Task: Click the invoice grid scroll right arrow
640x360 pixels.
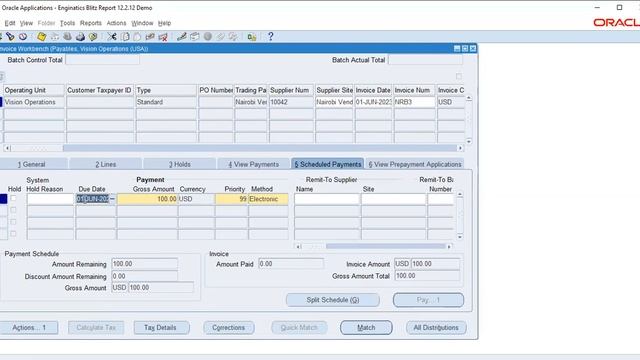Action: [460, 148]
